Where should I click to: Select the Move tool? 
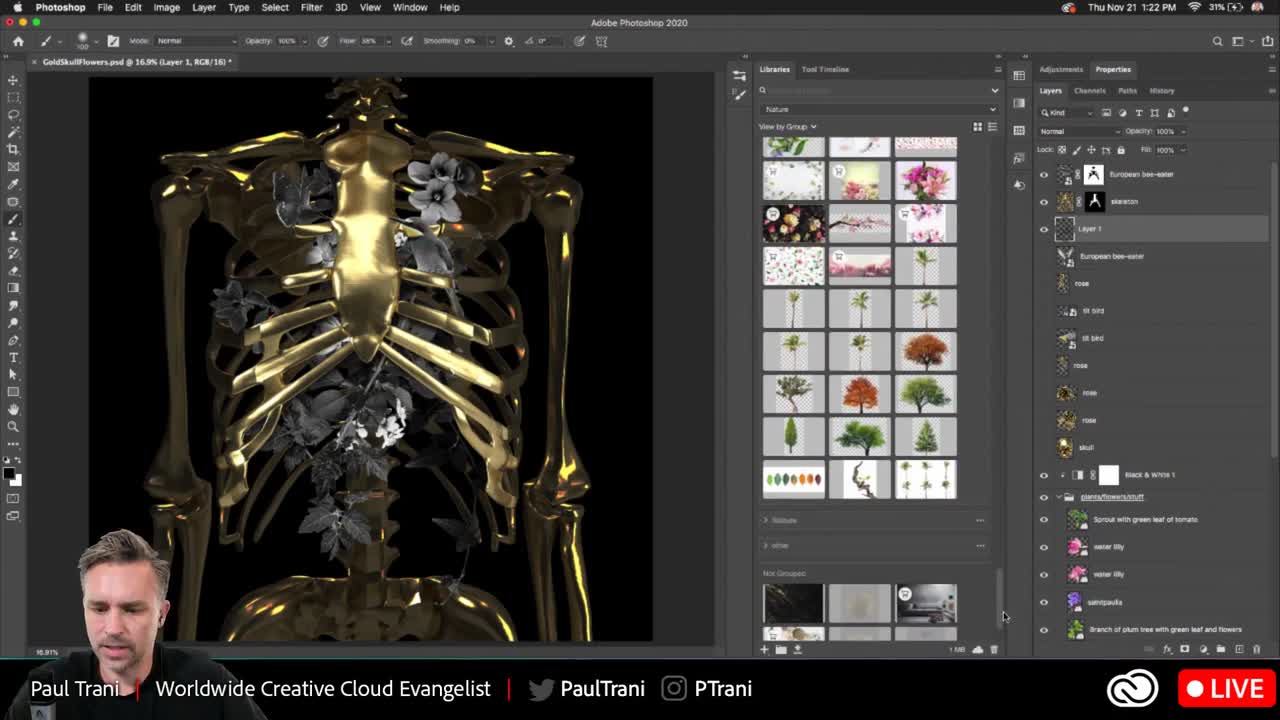(x=13, y=79)
